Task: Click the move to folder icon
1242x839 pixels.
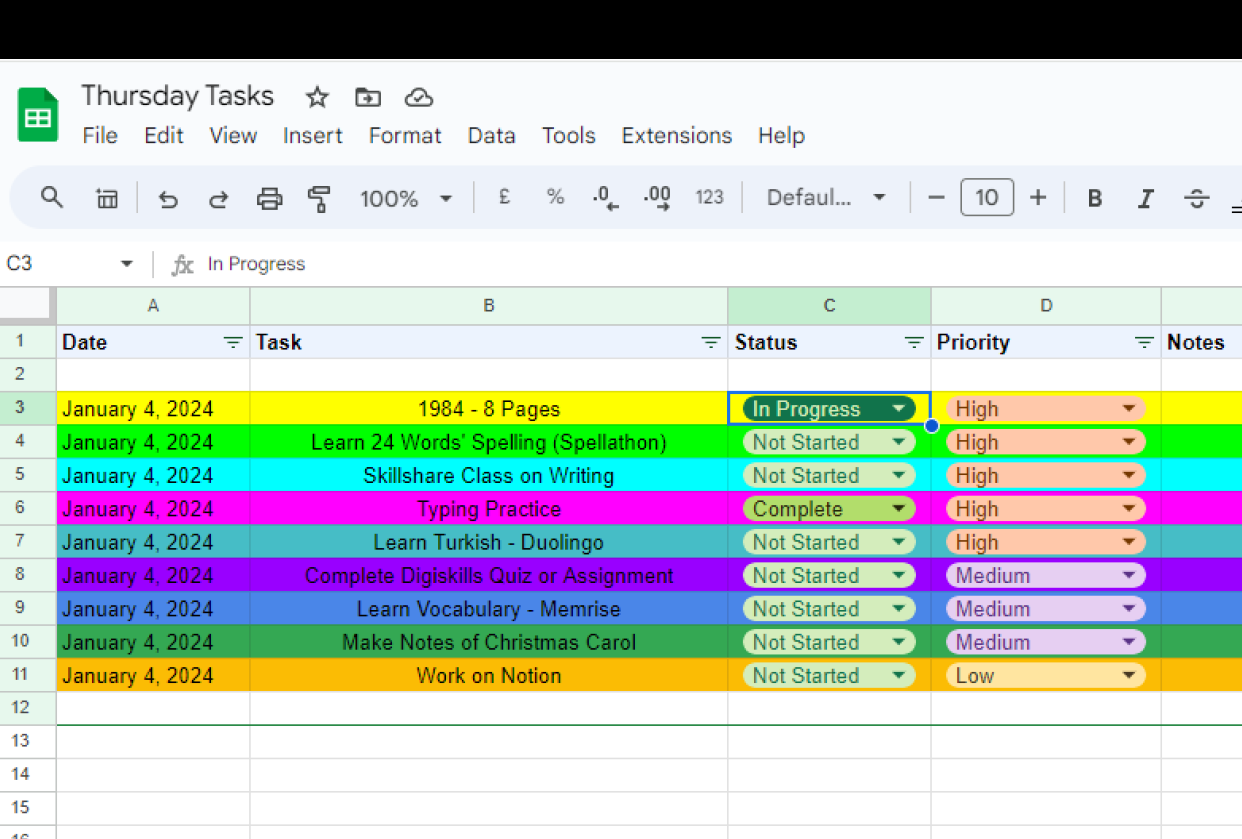Action: click(x=368, y=97)
